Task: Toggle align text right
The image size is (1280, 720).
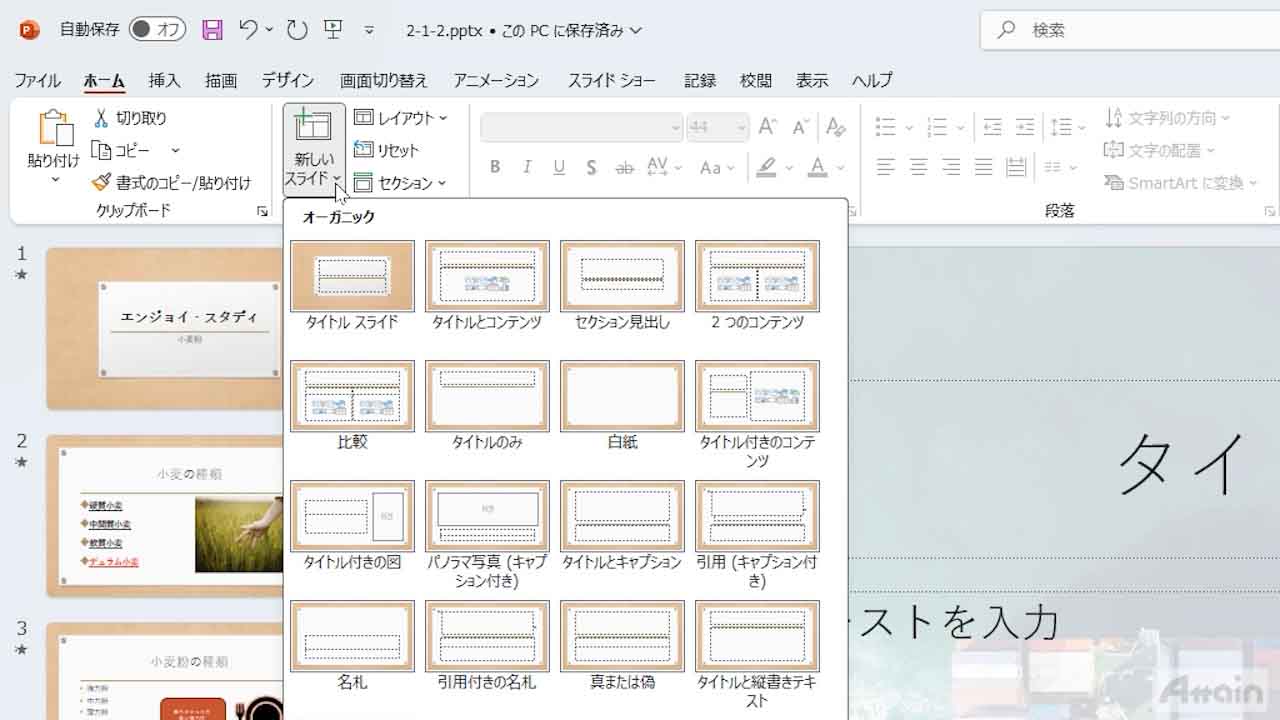Action: point(951,167)
